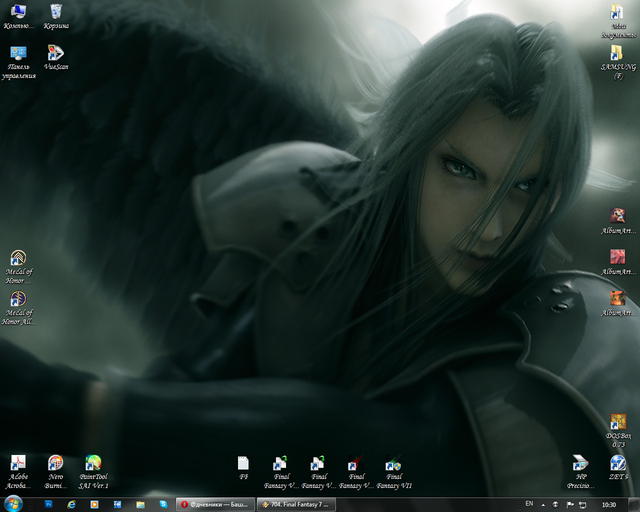This screenshot has width=640, height=512.
Task: Launch Photoshop from the taskbar
Action: pyautogui.click(x=49, y=505)
